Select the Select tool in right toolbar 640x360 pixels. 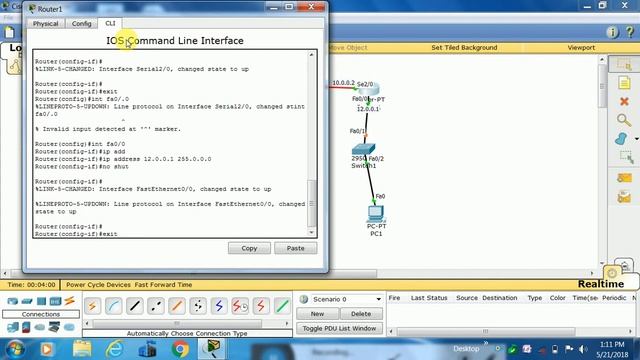[x=624, y=64]
